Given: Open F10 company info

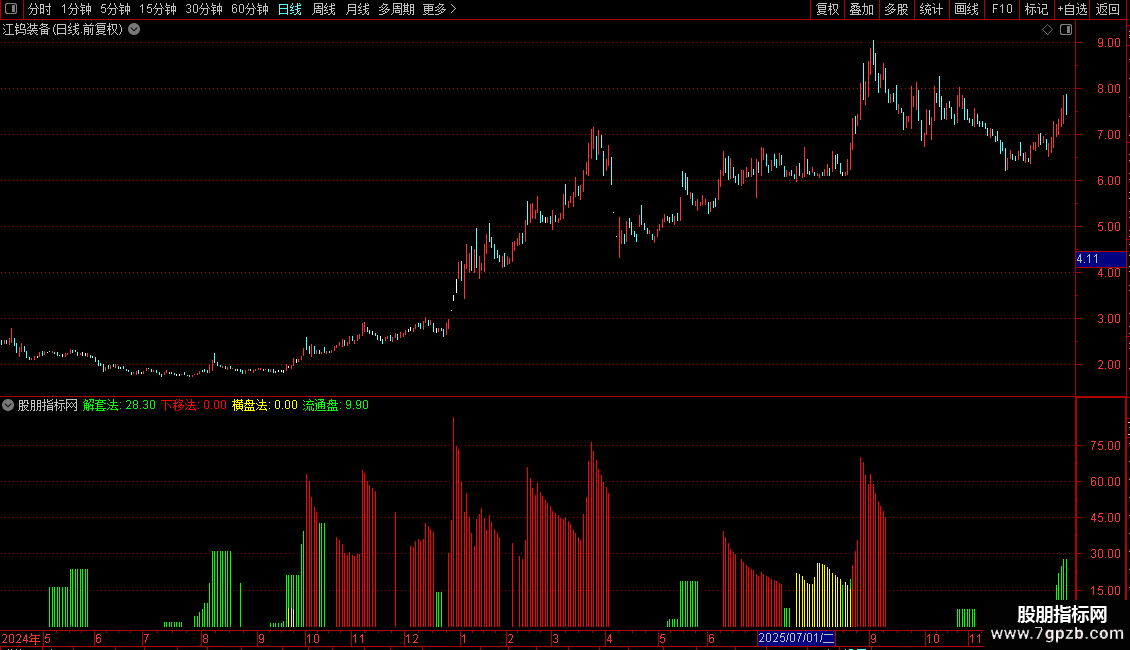Looking at the screenshot, I should [x=1002, y=9].
